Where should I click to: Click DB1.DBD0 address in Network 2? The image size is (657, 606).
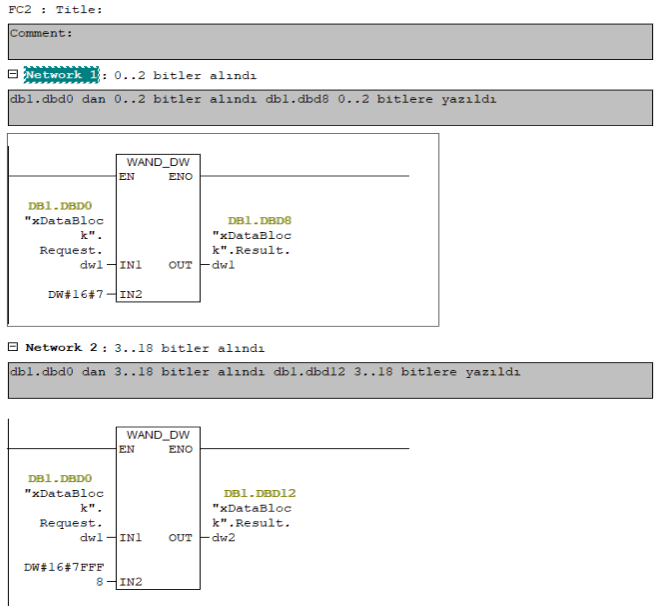(x=59, y=478)
